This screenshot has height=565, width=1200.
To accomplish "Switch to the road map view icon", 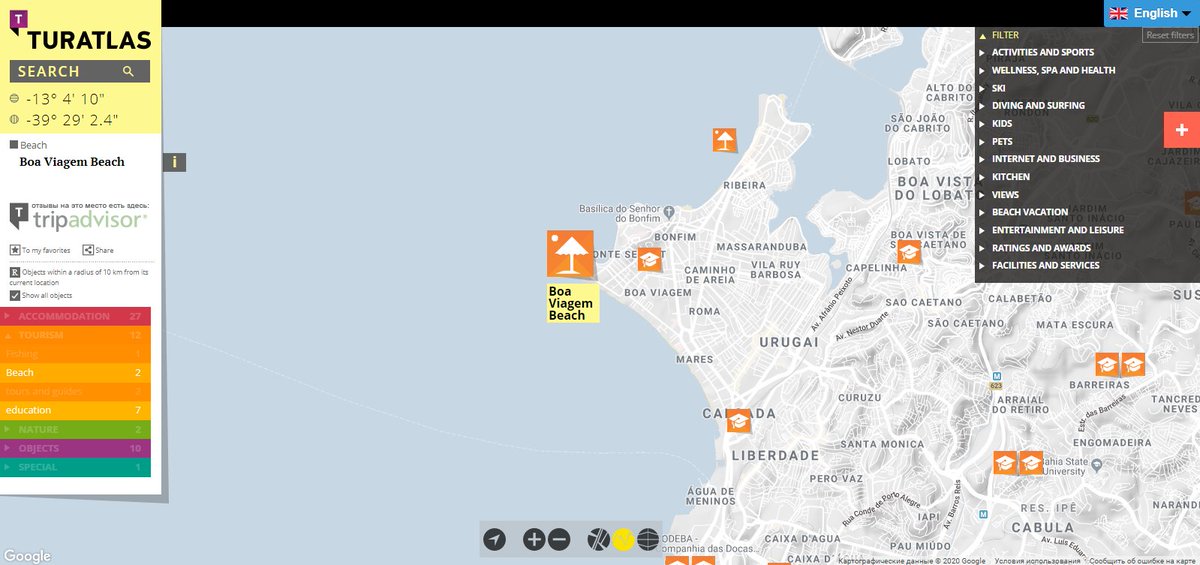I will (598, 540).
